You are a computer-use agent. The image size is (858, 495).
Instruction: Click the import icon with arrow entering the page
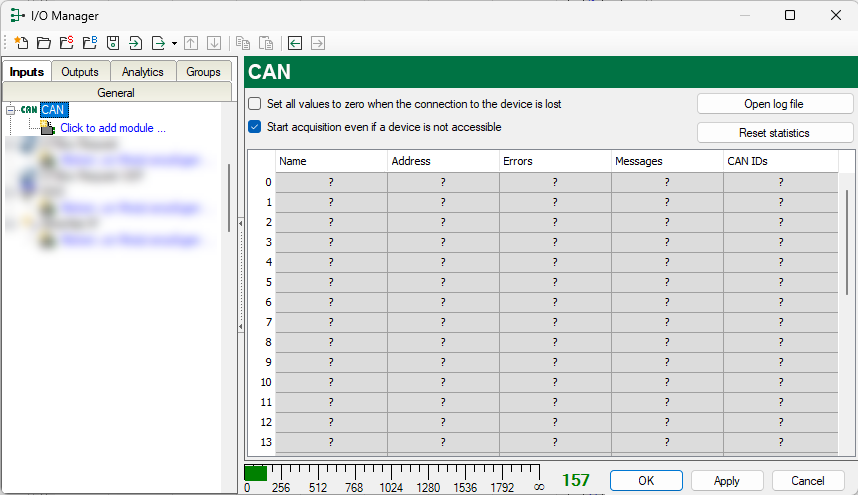coord(135,43)
